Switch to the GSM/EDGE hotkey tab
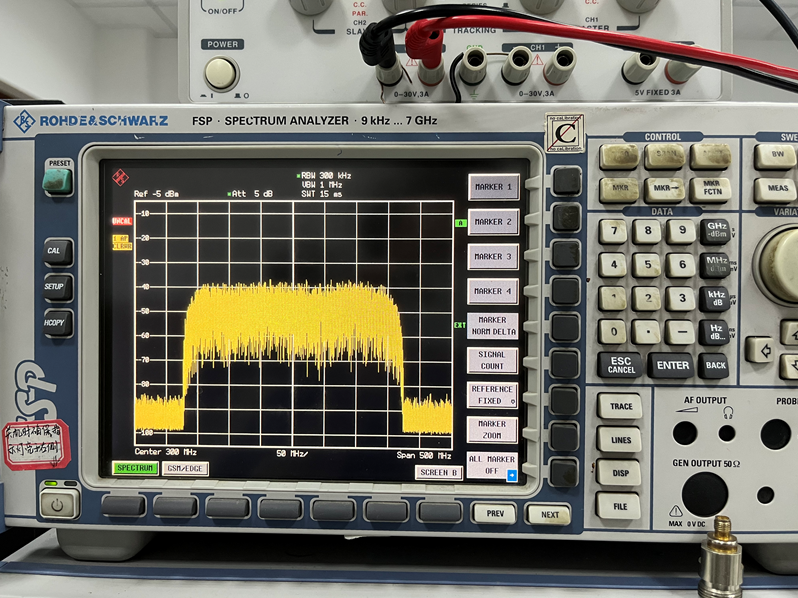This screenshot has height=598, width=798. pos(185,469)
